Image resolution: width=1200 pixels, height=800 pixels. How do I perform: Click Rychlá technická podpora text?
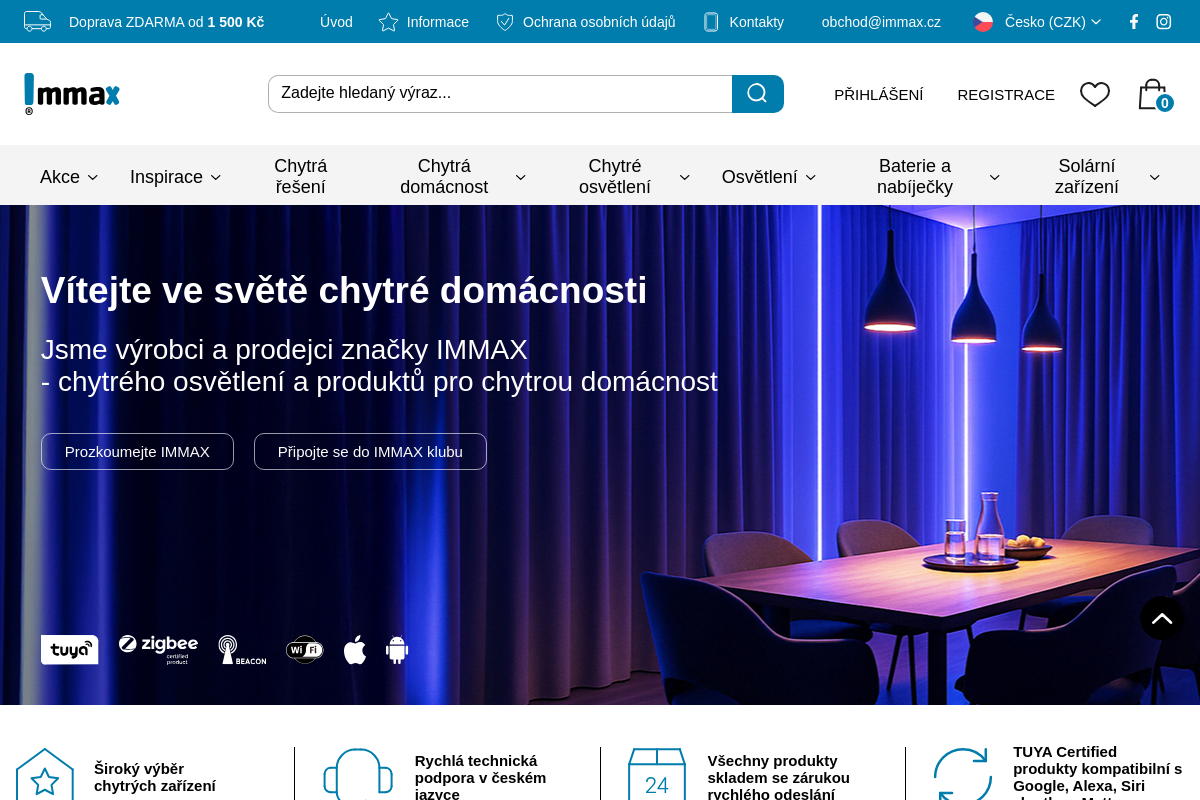(481, 777)
